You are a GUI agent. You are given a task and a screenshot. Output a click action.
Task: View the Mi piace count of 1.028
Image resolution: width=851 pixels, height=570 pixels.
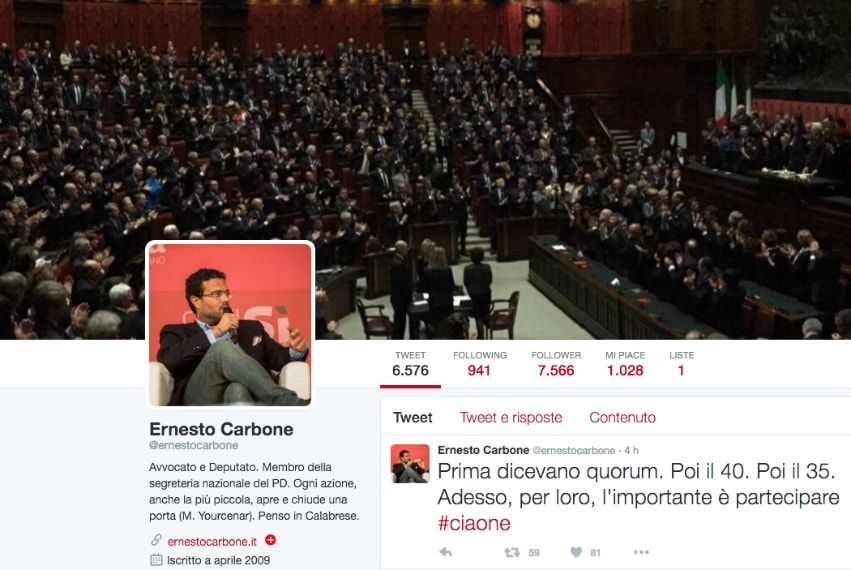[625, 364]
